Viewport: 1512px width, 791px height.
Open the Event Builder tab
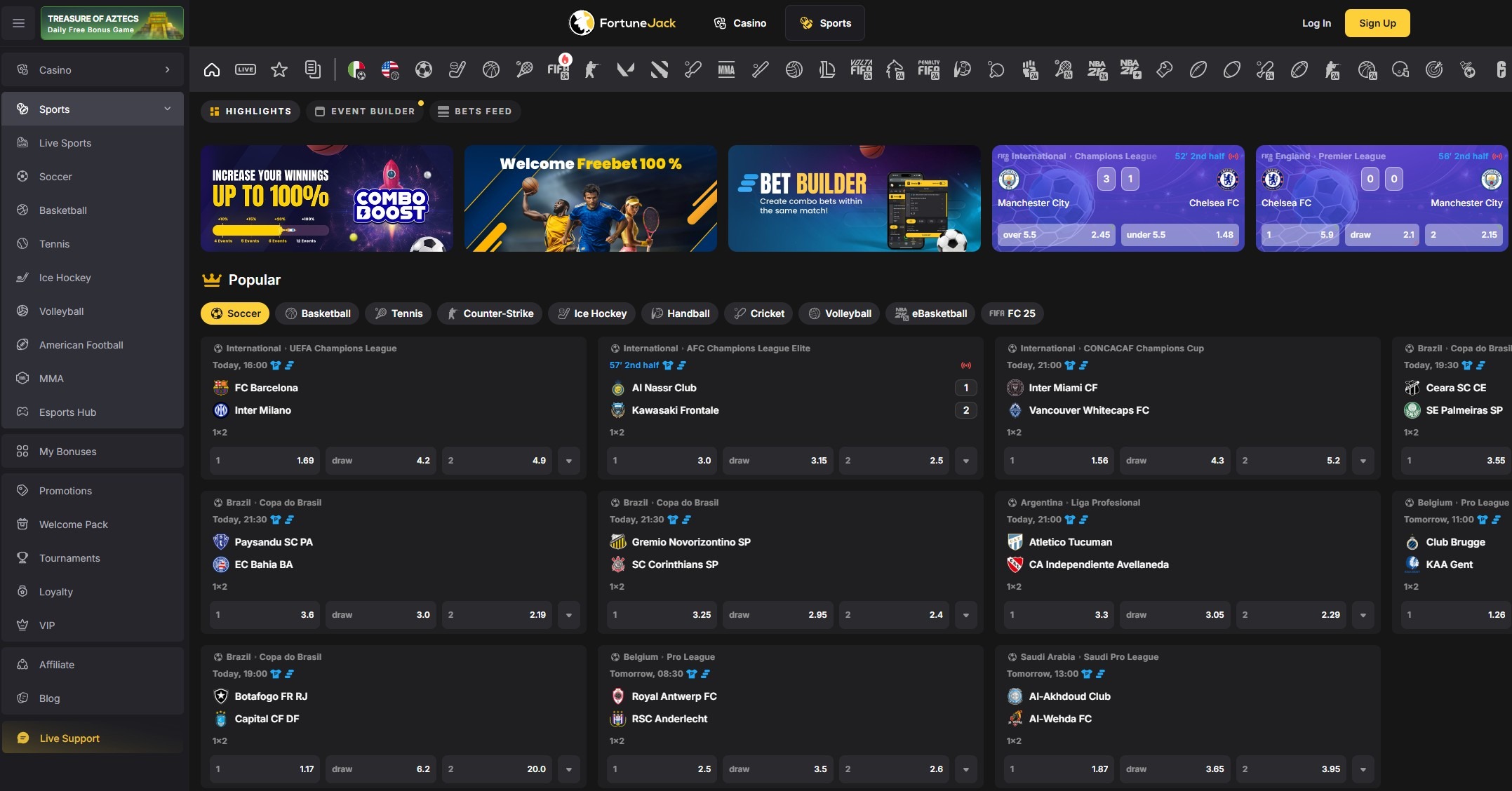(x=365, y=111)
